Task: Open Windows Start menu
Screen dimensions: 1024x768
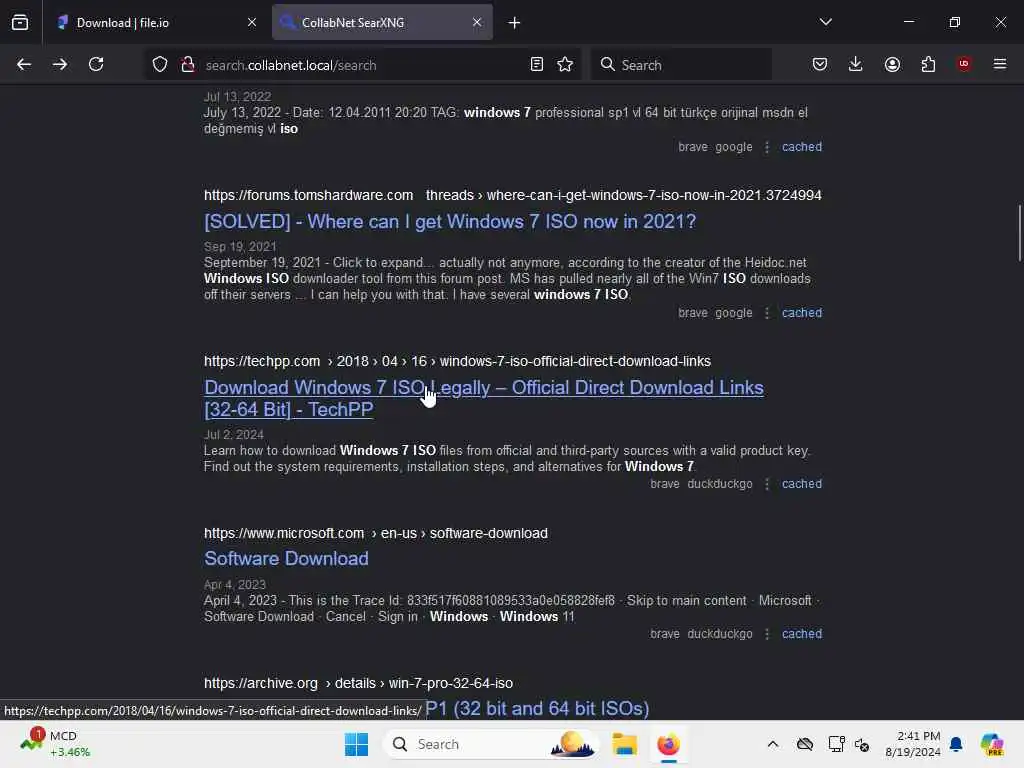Action: [356, 744]
